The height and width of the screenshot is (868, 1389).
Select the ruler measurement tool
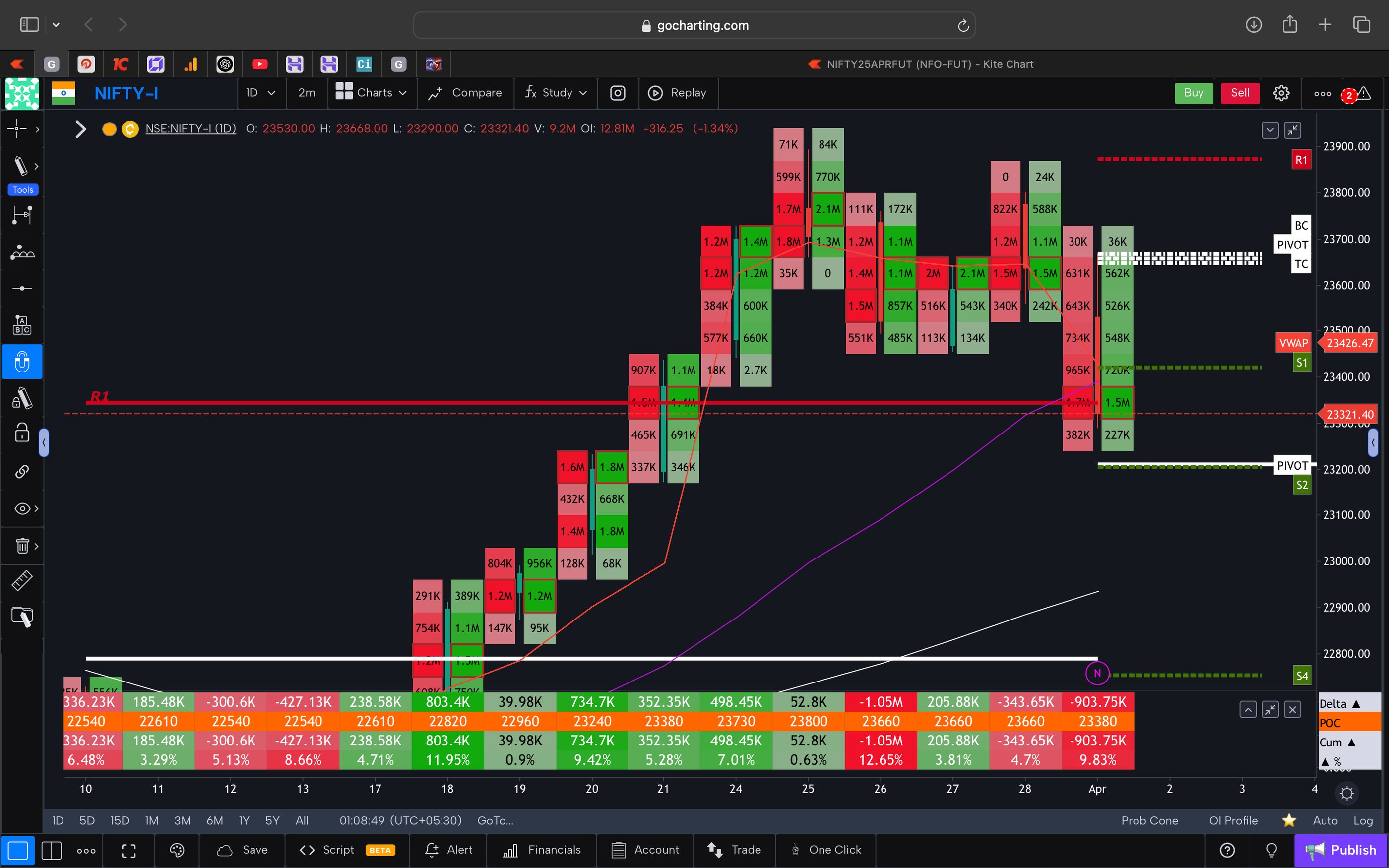22,580
